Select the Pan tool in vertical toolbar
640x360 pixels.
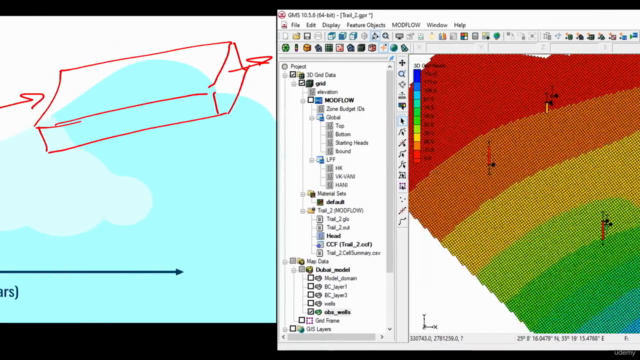(x=402, y=63)
